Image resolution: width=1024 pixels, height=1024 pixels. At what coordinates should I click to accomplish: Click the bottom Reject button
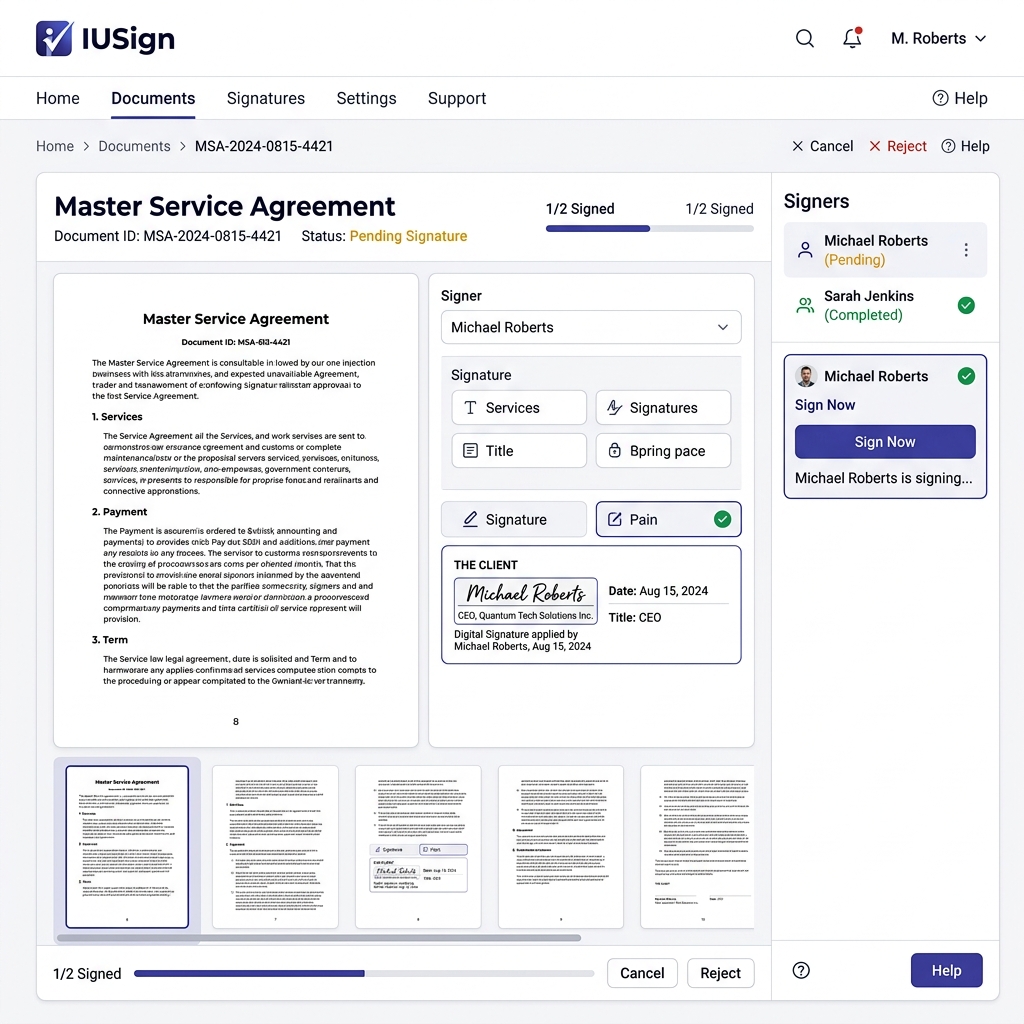720,973
